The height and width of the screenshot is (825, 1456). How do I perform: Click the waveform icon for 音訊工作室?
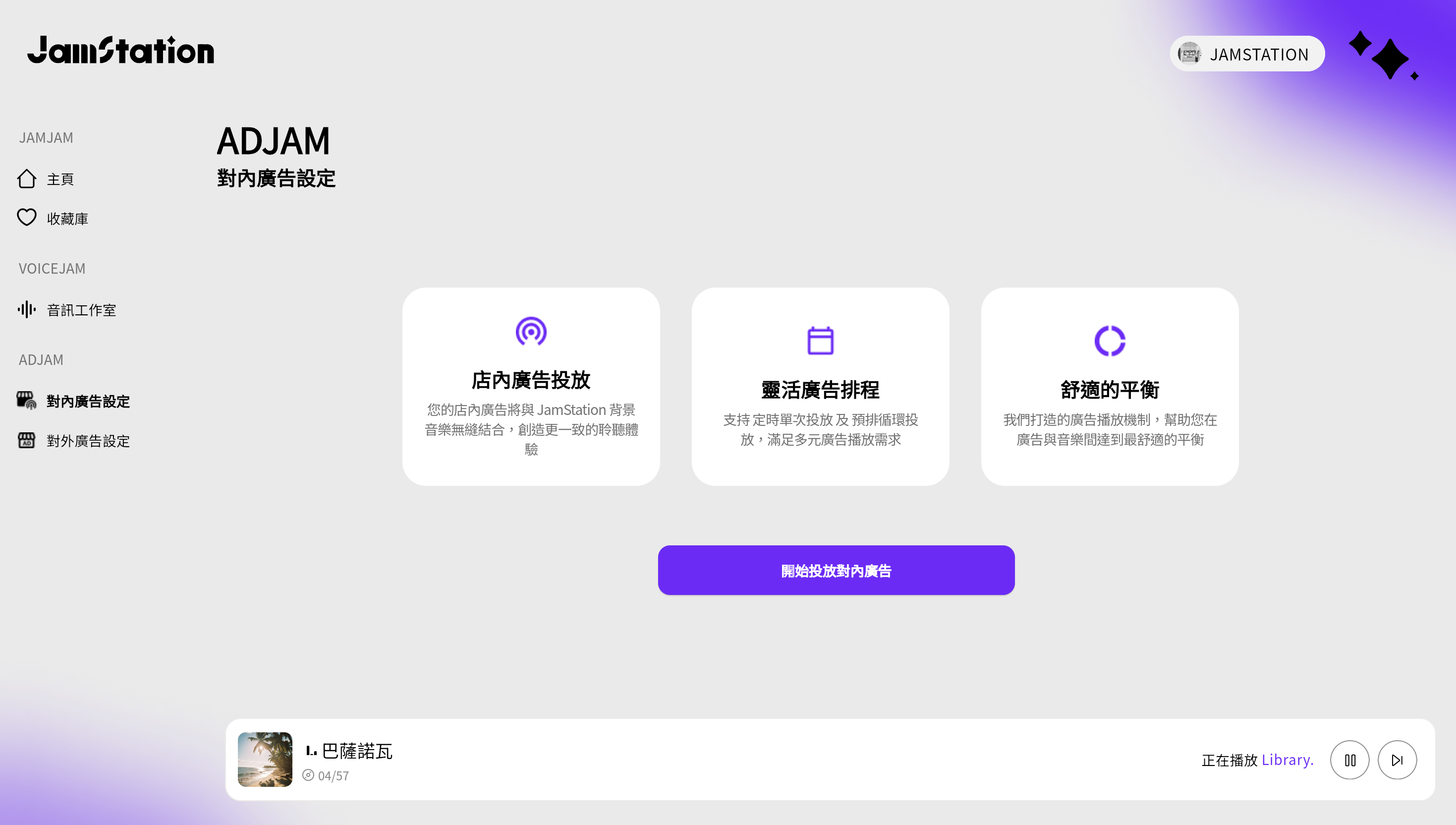(27, 309)
